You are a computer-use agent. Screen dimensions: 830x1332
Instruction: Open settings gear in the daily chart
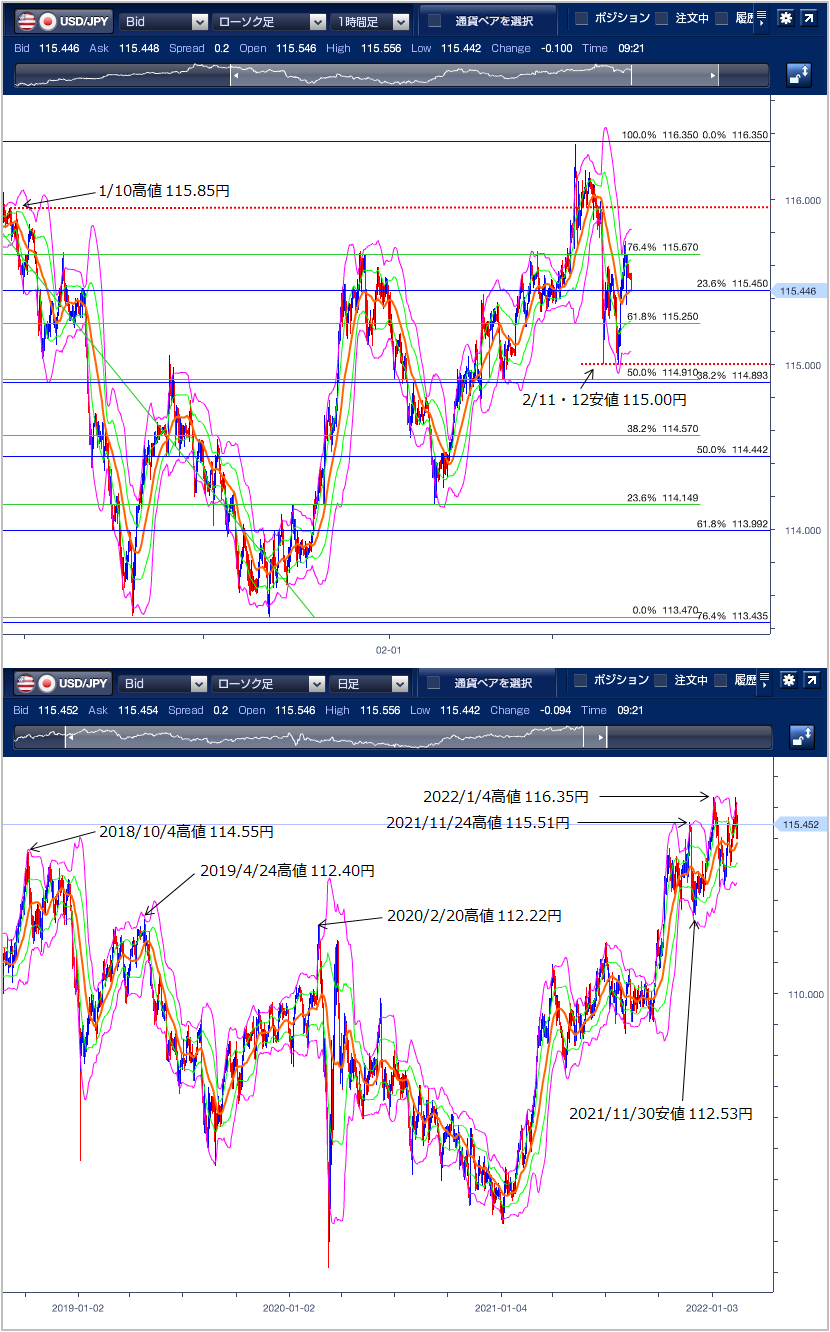(789, 682)
